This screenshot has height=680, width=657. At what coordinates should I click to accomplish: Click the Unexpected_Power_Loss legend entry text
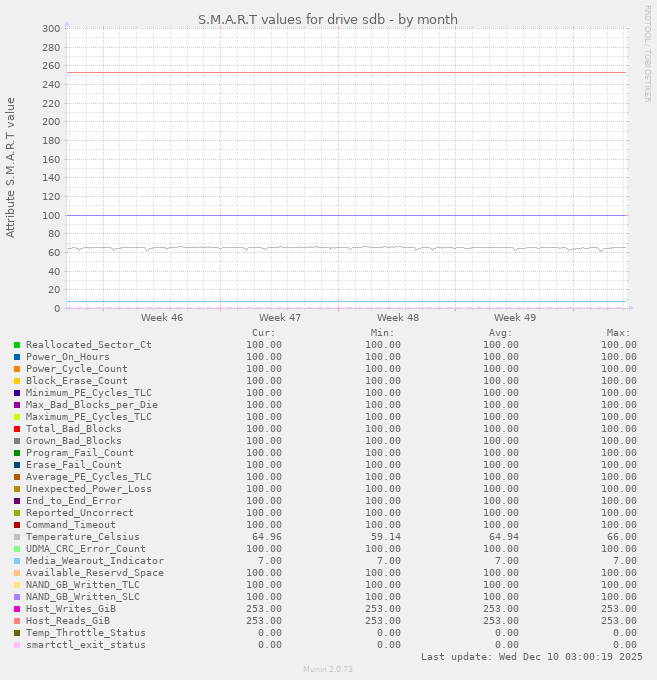(88, 489)
